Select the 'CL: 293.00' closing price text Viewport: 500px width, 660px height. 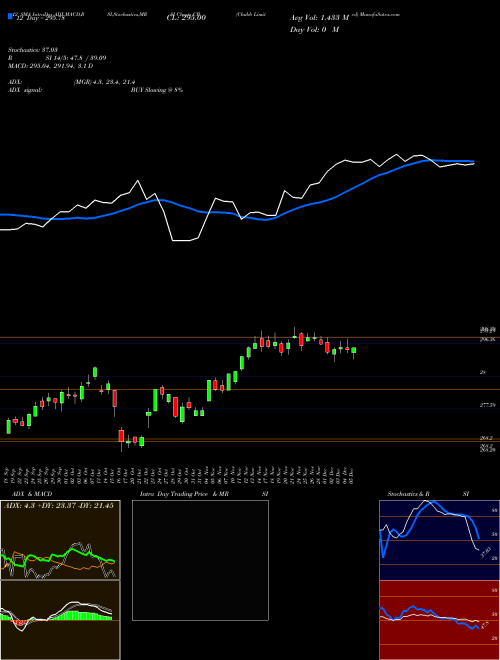[x=186, y=18]
